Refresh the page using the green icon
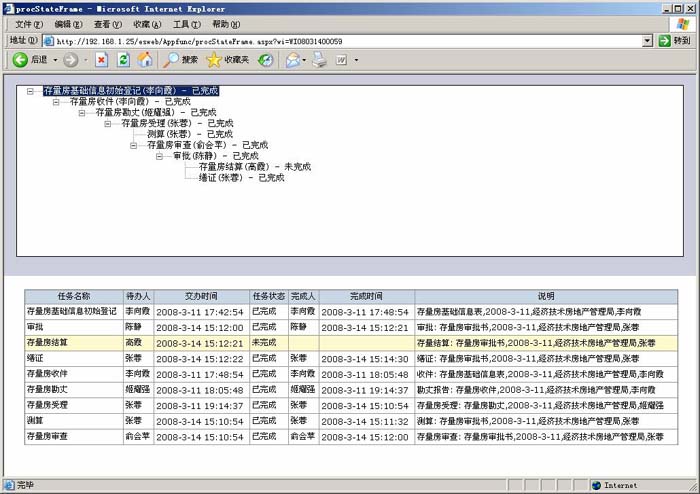 [x=123, y=60]
